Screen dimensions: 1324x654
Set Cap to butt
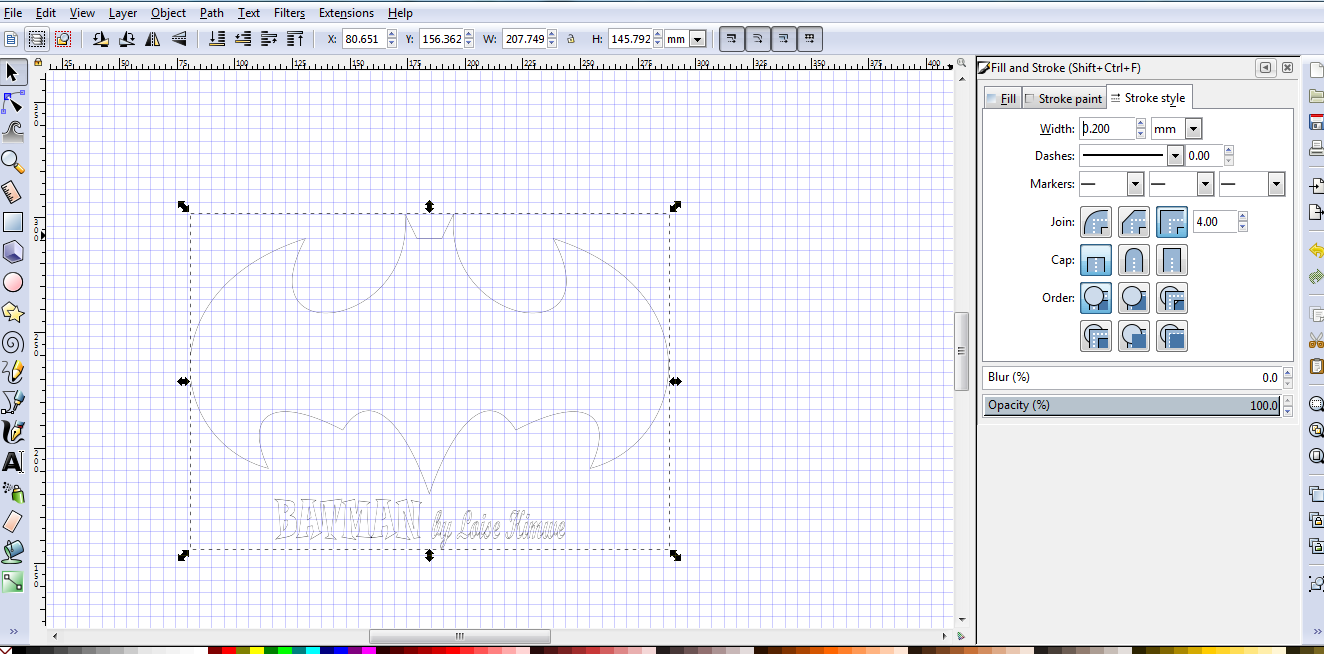tap(1096, 260)
